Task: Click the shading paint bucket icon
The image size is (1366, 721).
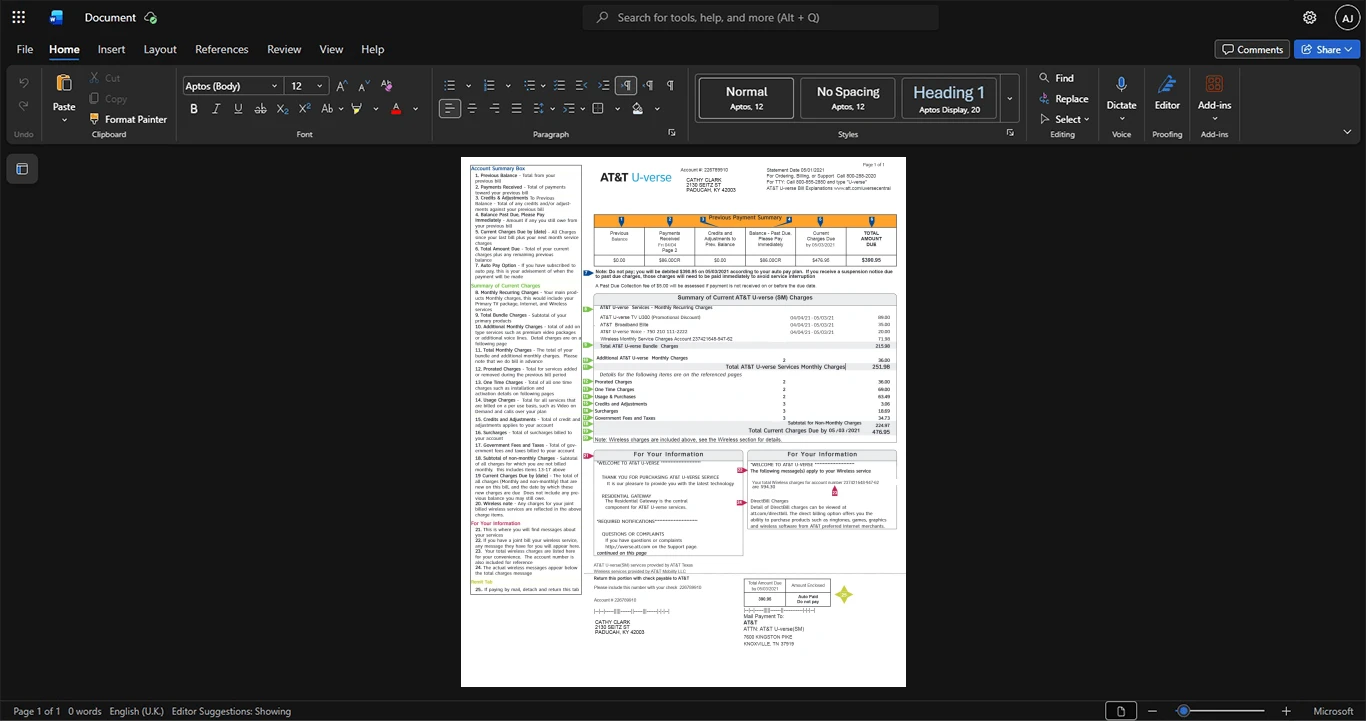Action: 638,108
